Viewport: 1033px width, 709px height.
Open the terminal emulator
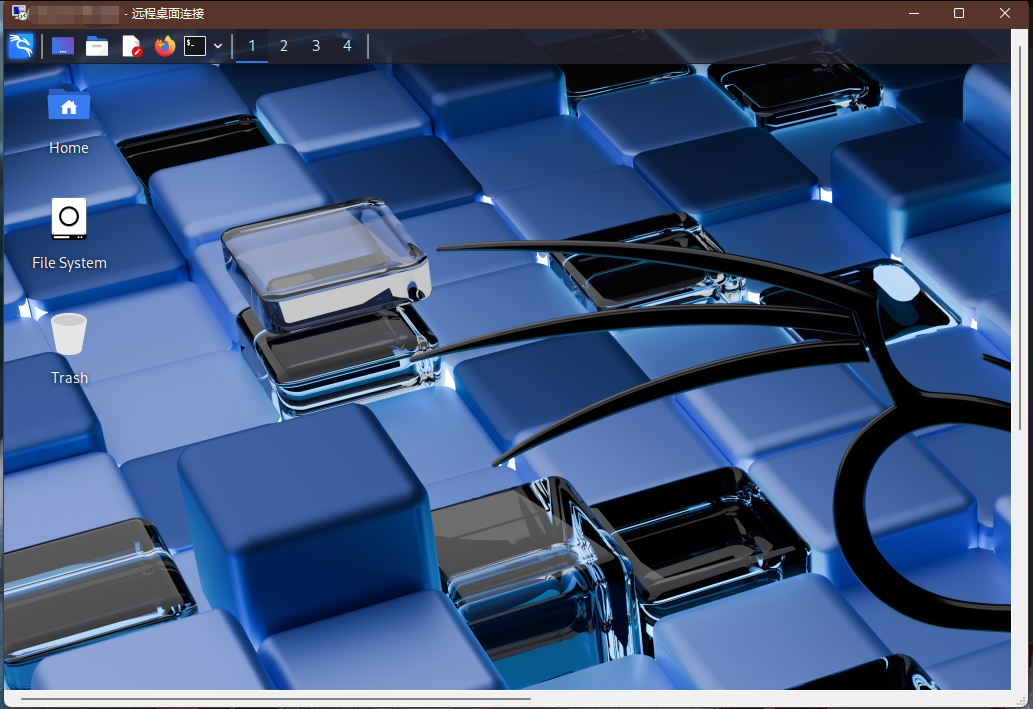tap(195, 46)
